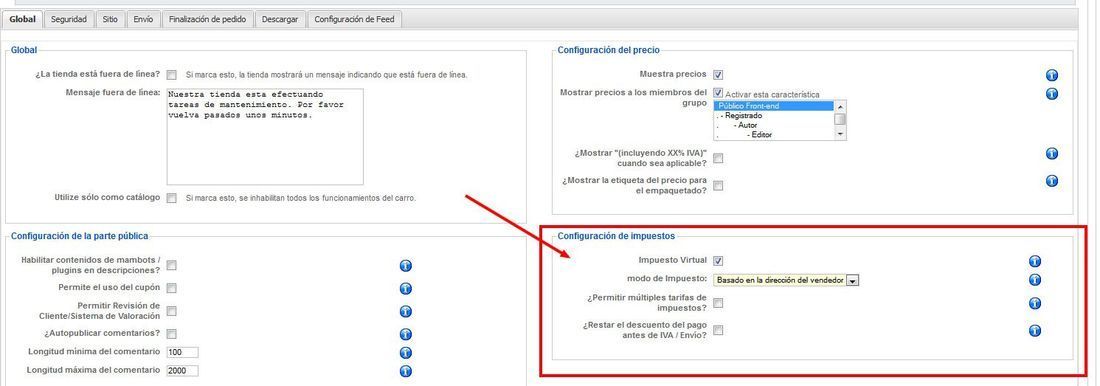1100x386 pixels.
Task: Open the Finalización de pedido tab
Action: tap(208, 20)
